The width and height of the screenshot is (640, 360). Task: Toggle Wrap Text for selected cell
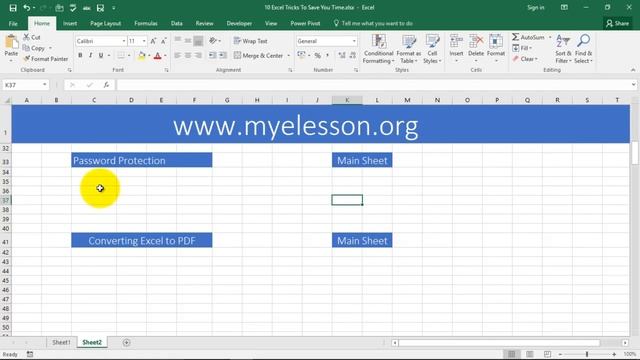point(251,41)
